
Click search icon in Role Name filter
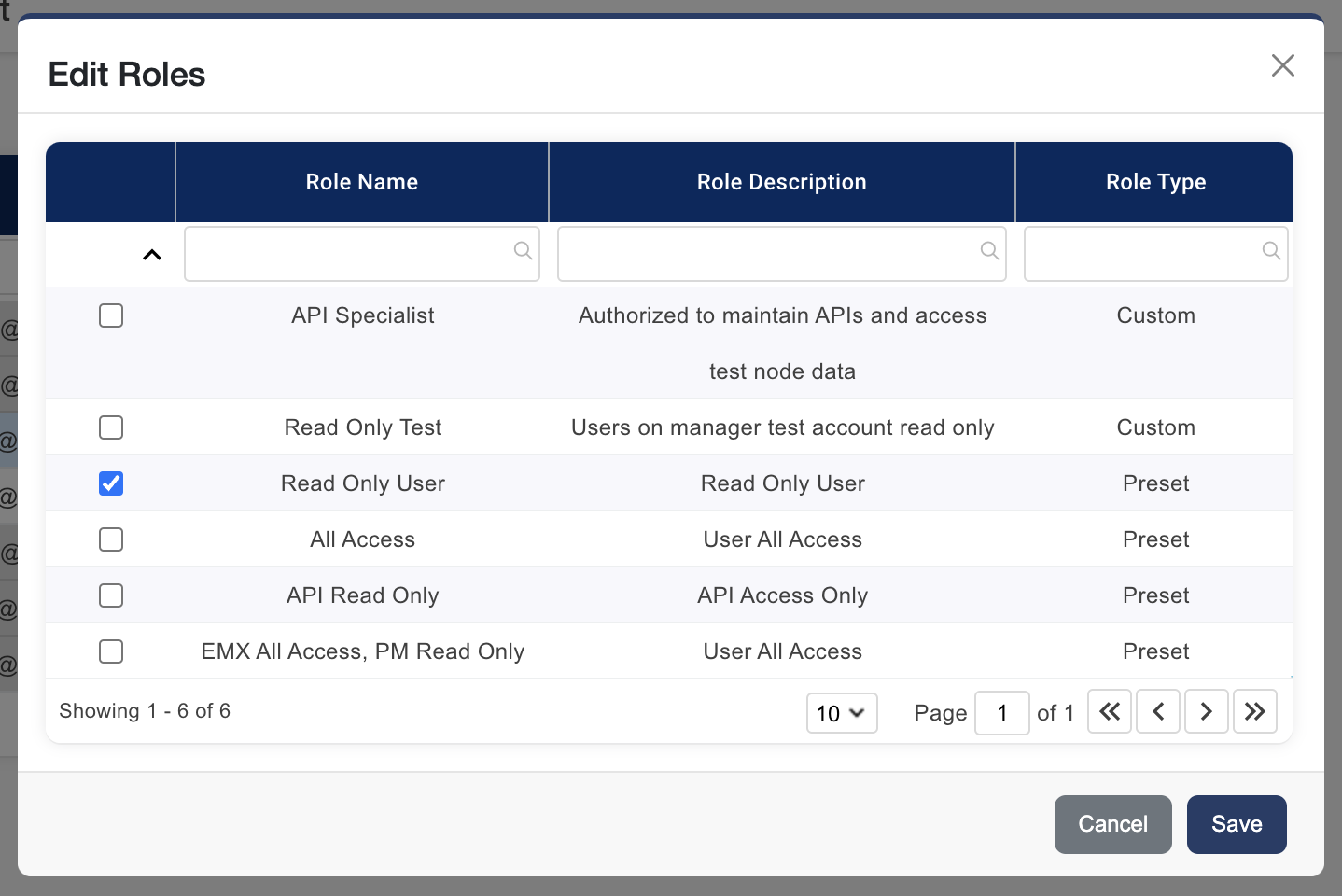(x=523, y=251)
